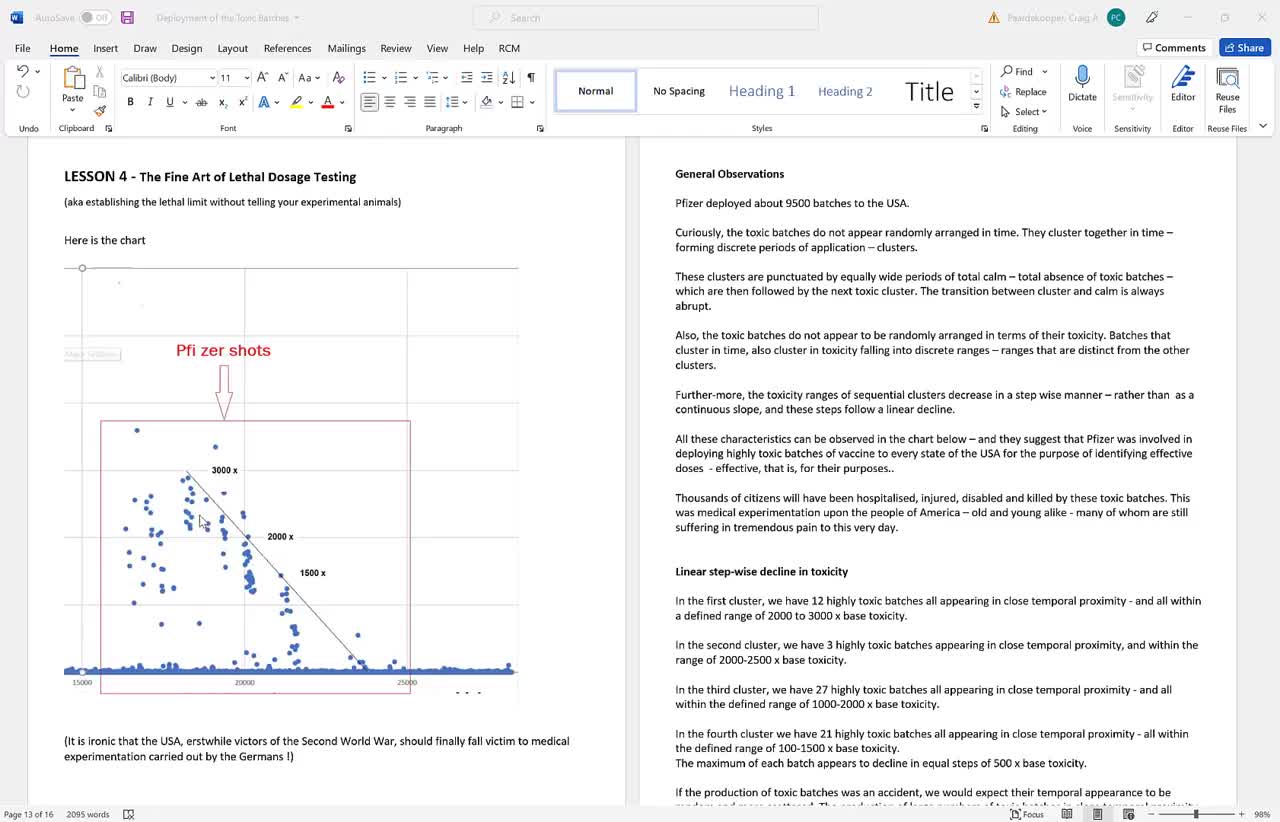
Task: Toggle Subscript formatting
Action: pos(222,102)
